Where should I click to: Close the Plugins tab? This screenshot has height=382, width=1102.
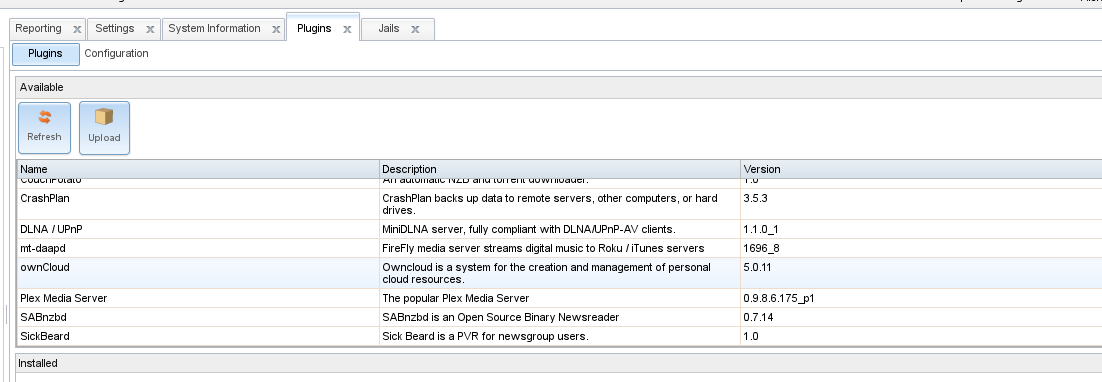[x=346, y=29]
